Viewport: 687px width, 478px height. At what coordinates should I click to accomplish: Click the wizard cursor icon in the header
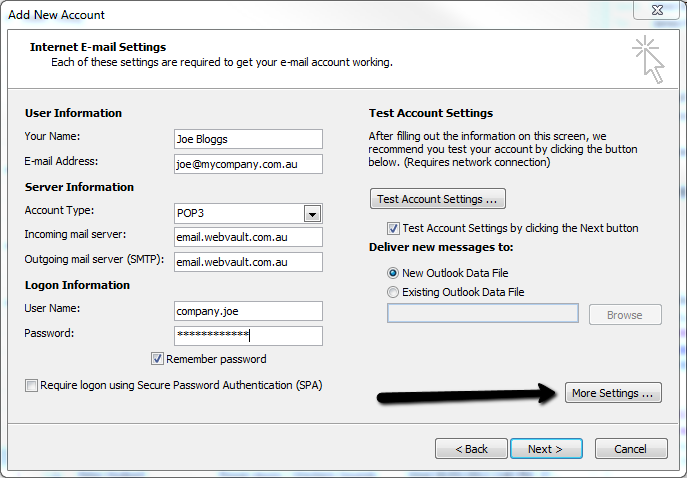pos(649,59)
